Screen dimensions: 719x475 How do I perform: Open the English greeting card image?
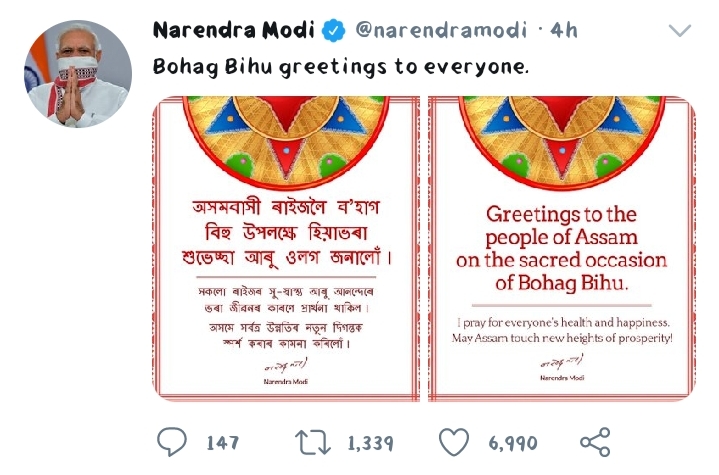pyautogui.click(x=562, y=249)
